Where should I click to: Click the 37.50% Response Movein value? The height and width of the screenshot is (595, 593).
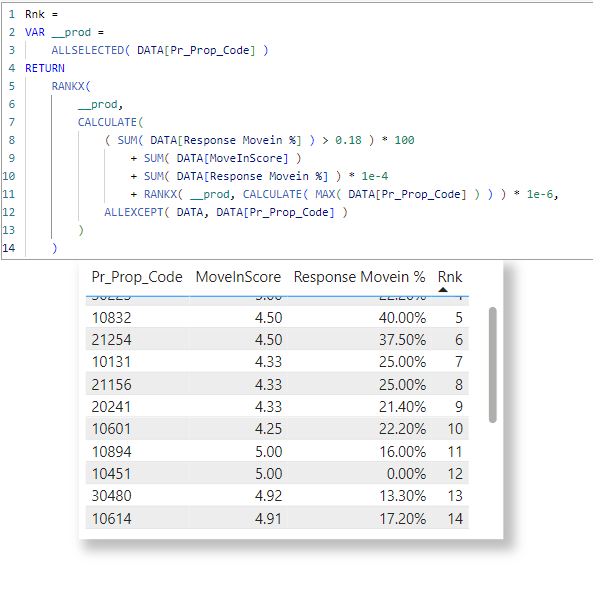402,340
